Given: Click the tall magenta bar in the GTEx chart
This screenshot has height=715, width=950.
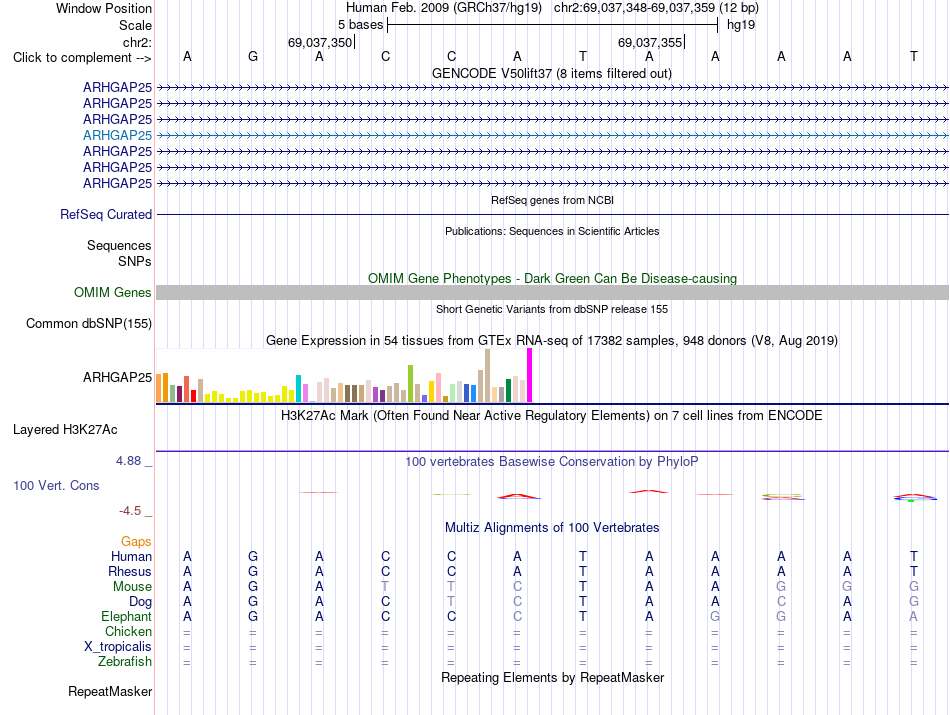Looking at the screenshot, I should pos(530,375).
